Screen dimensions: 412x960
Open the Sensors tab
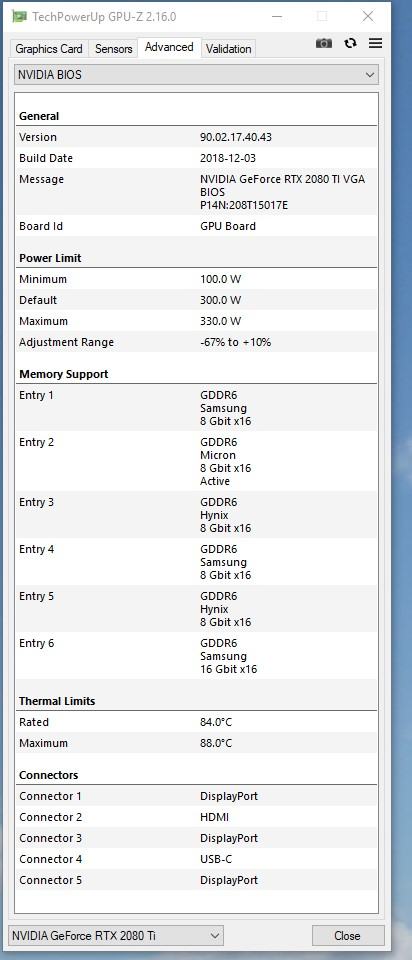pyautogui.click(x=114, y=48)
